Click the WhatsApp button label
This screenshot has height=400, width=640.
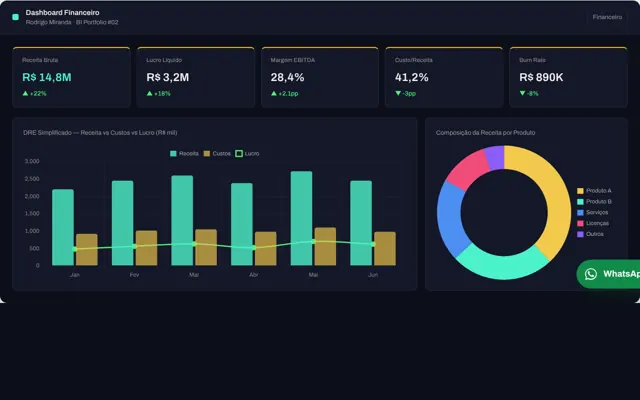click(x=622, y=274)
